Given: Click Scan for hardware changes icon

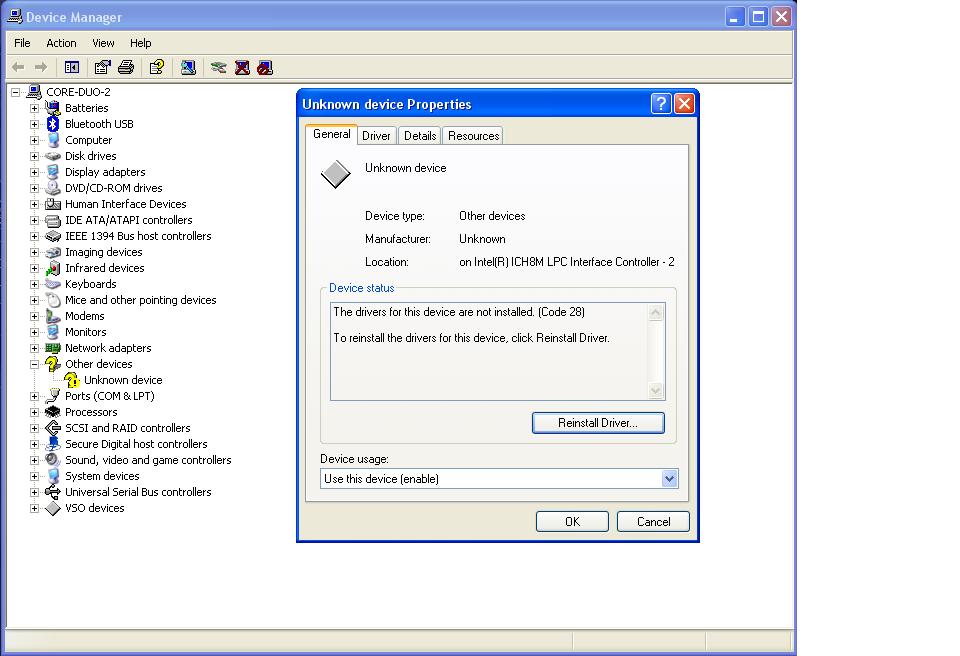Looking at the screenshot, I should tap(188, 67).
